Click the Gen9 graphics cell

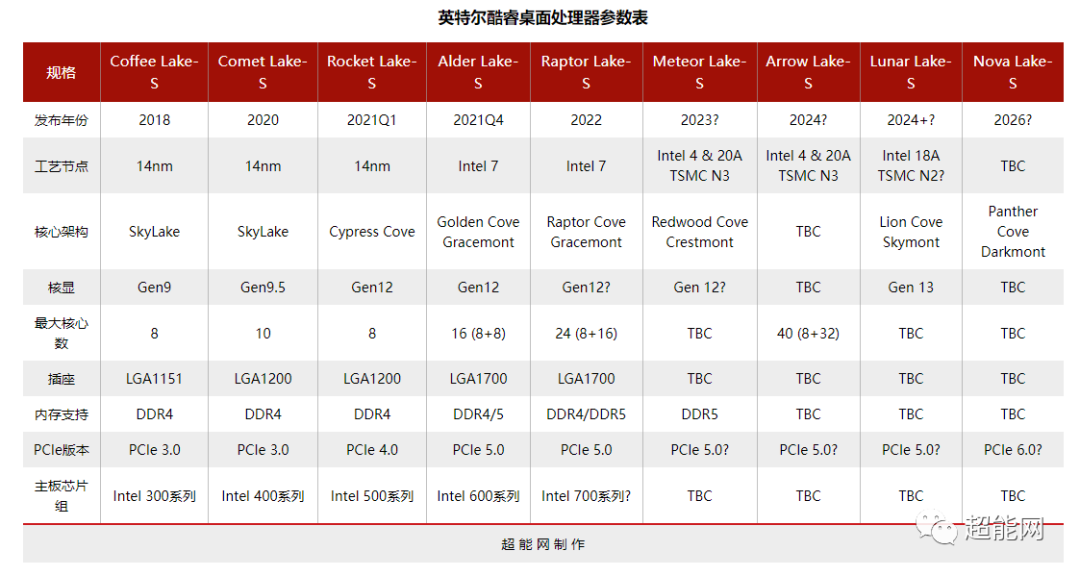[154, 287]
